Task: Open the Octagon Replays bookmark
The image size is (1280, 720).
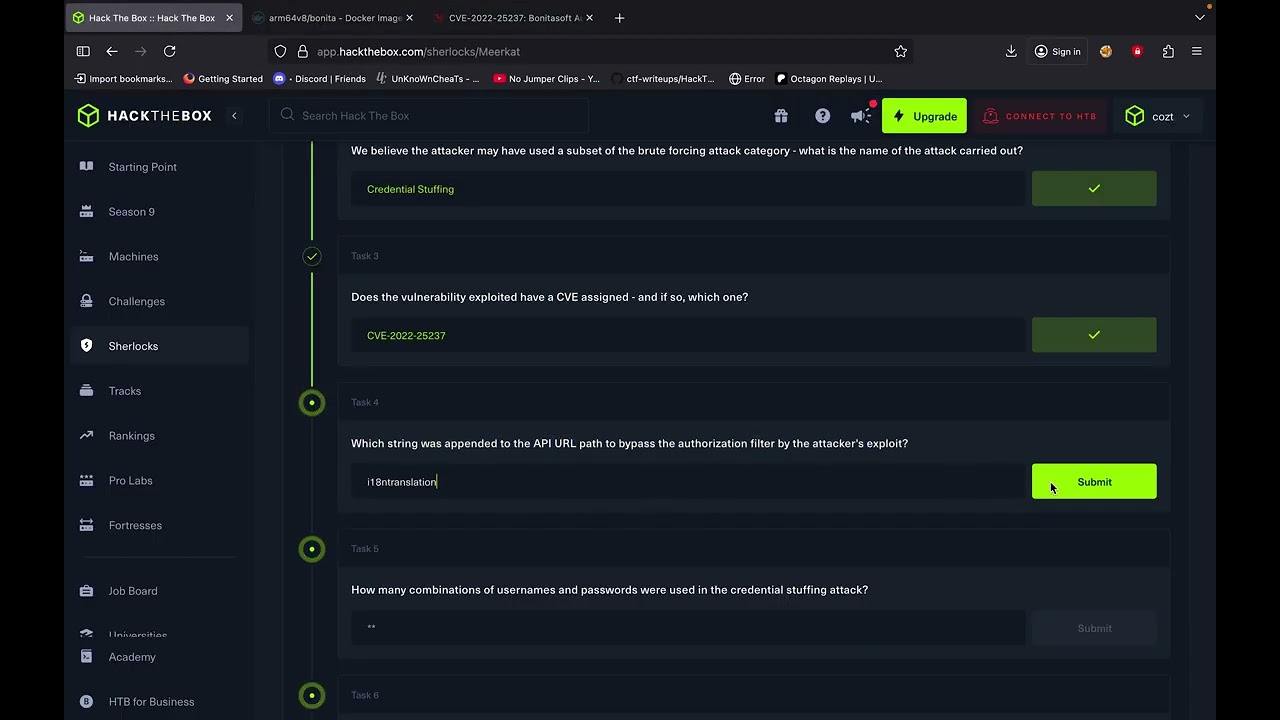Action: pos(829,79)
